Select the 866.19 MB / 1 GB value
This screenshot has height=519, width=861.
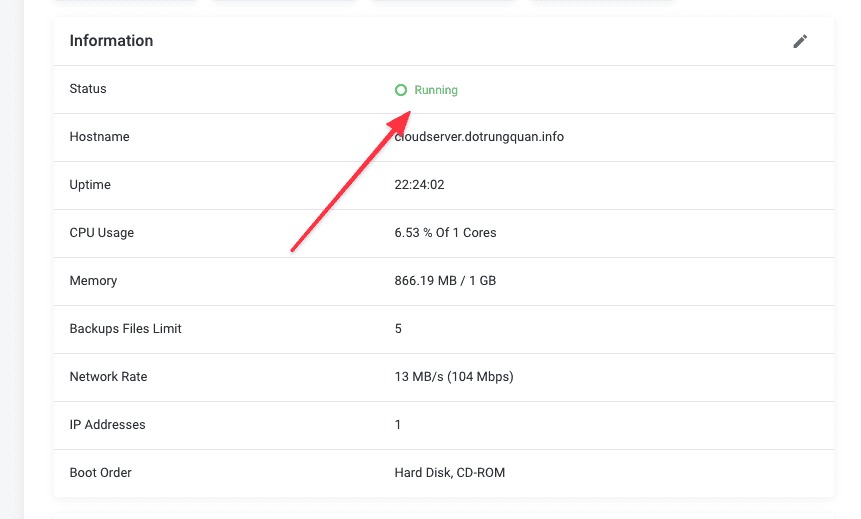tap(445, 281)
